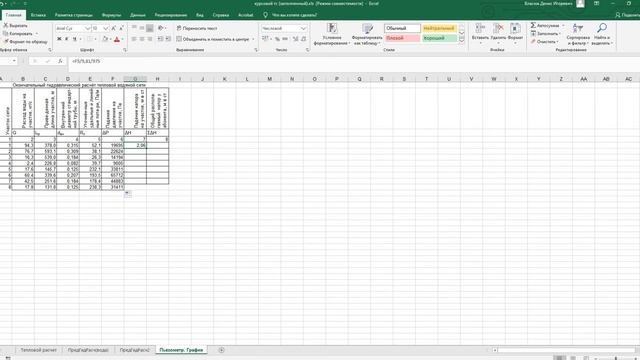Decrease decimal places
The height and width of the screenshot is (360, 640).
pyautogui.click(x=303, y=39)
